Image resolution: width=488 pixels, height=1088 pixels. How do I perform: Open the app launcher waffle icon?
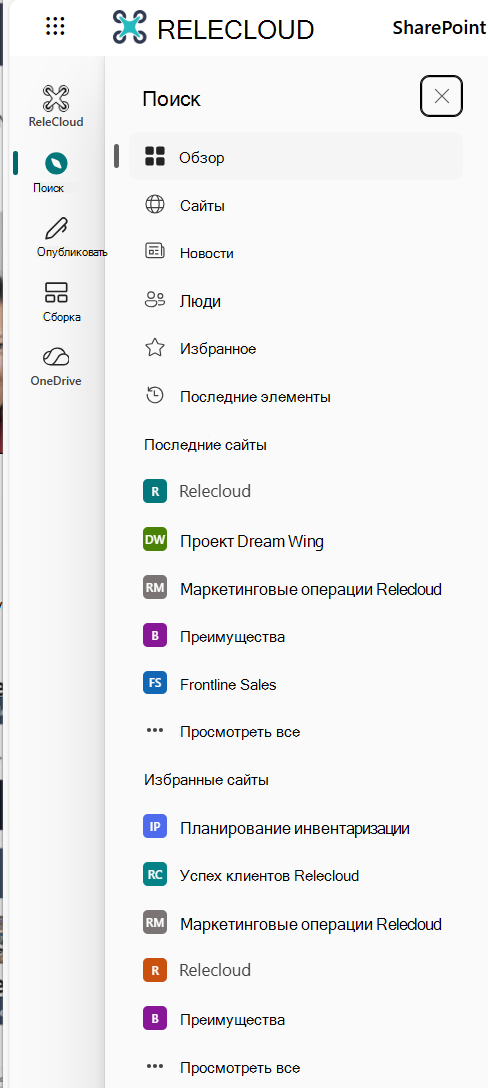point(56,27)
